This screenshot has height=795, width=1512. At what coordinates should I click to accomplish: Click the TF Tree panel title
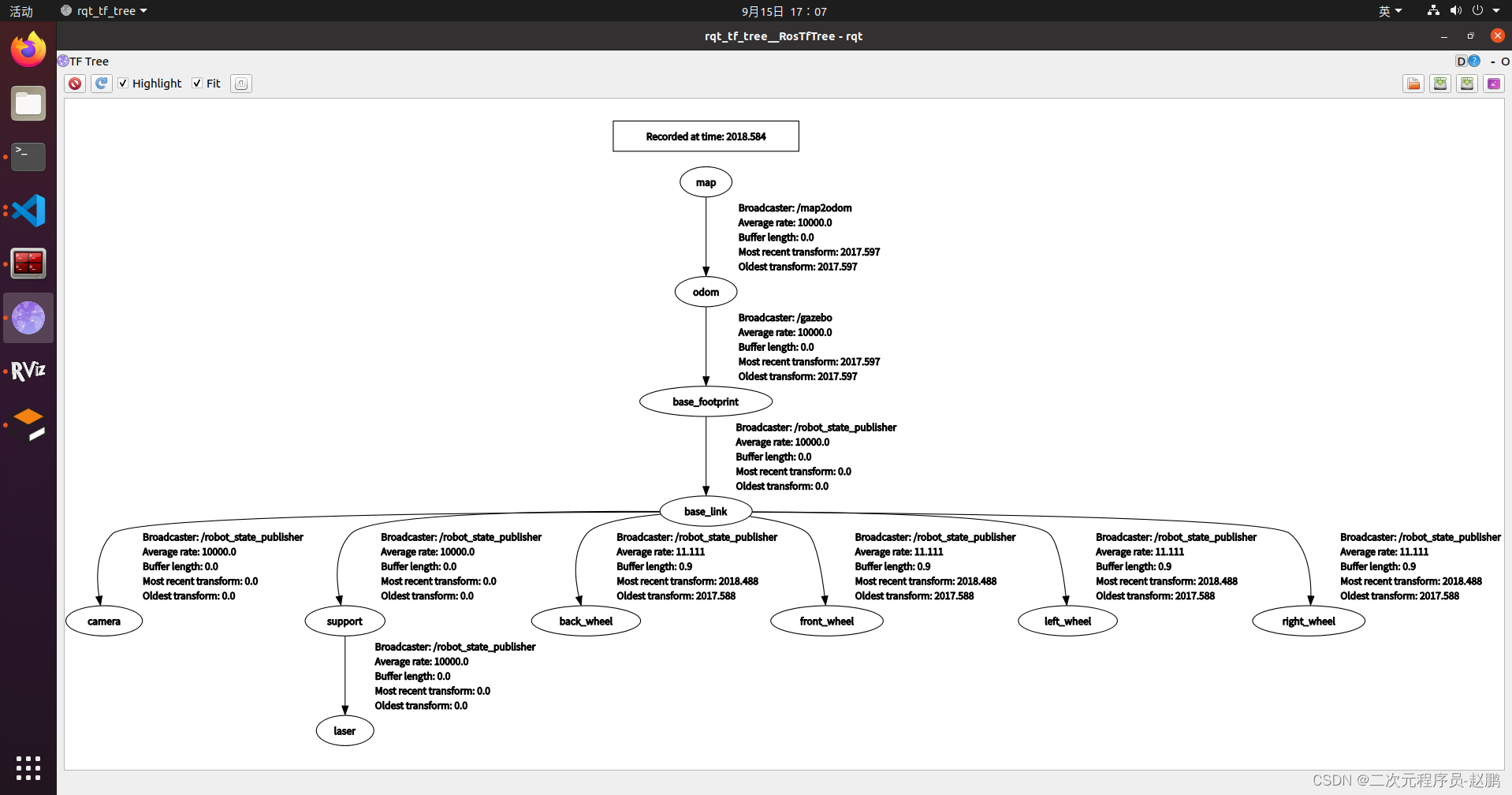tap(89, 62)
